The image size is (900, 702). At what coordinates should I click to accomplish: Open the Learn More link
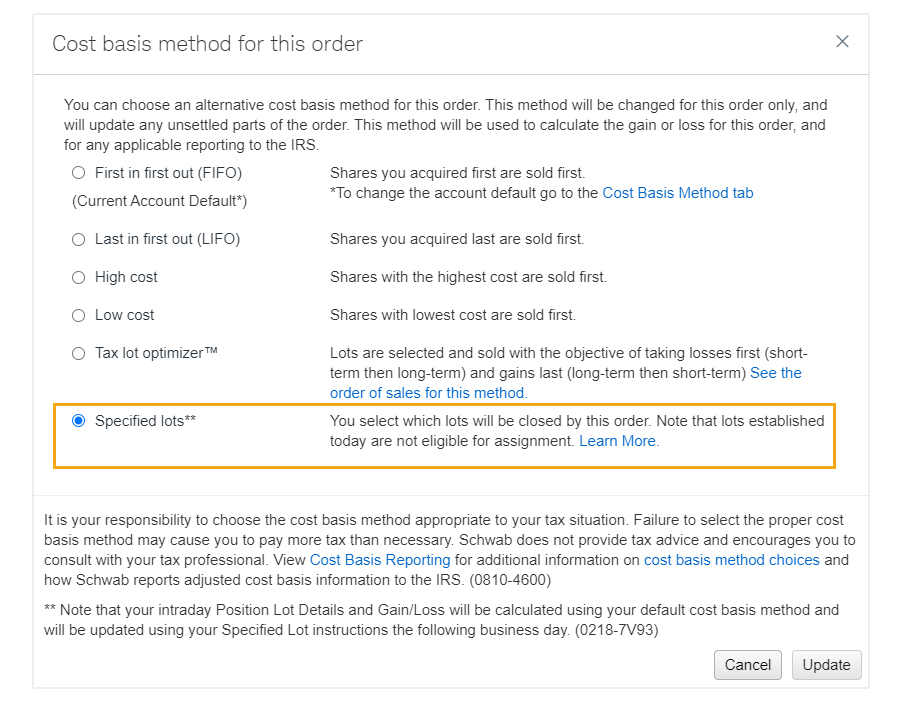pos(617,441)
